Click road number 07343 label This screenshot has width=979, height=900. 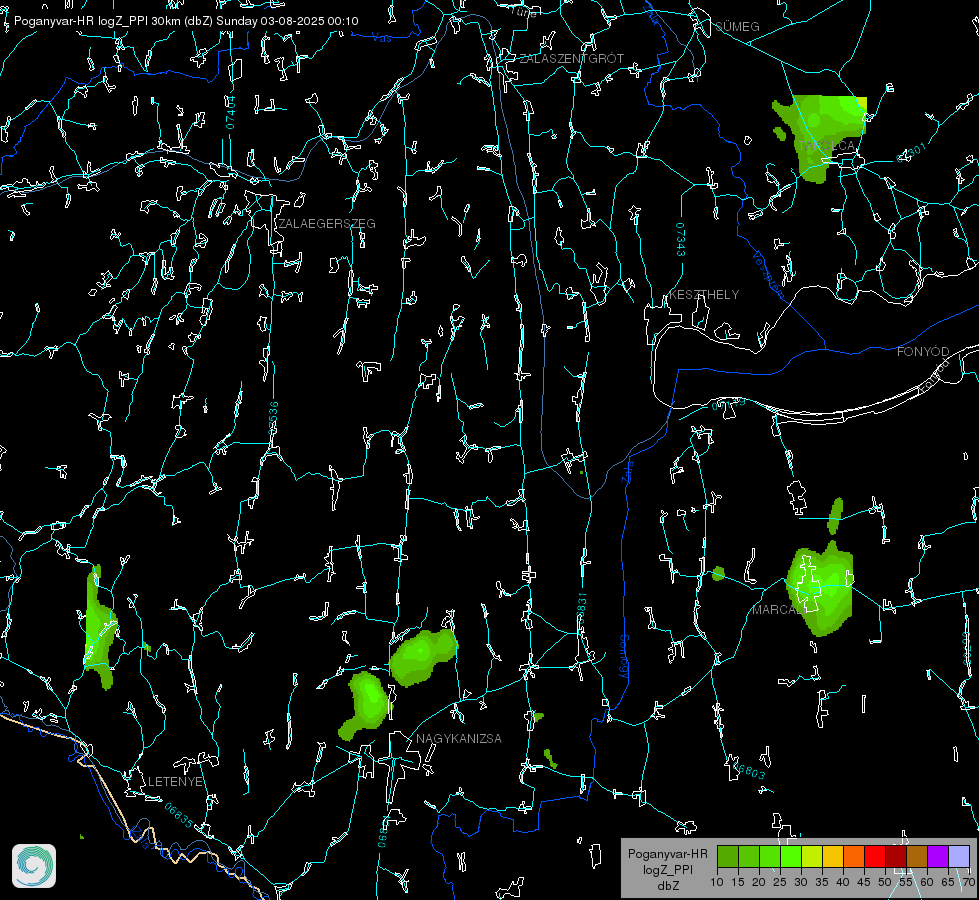click(x=680, y=239)
